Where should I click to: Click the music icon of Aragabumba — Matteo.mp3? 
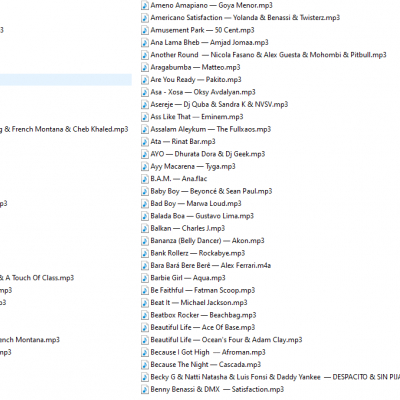(145, 67)
